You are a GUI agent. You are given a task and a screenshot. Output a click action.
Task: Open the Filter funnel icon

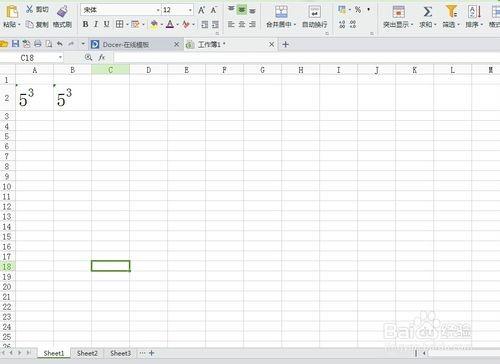click(x=451, y=11)
